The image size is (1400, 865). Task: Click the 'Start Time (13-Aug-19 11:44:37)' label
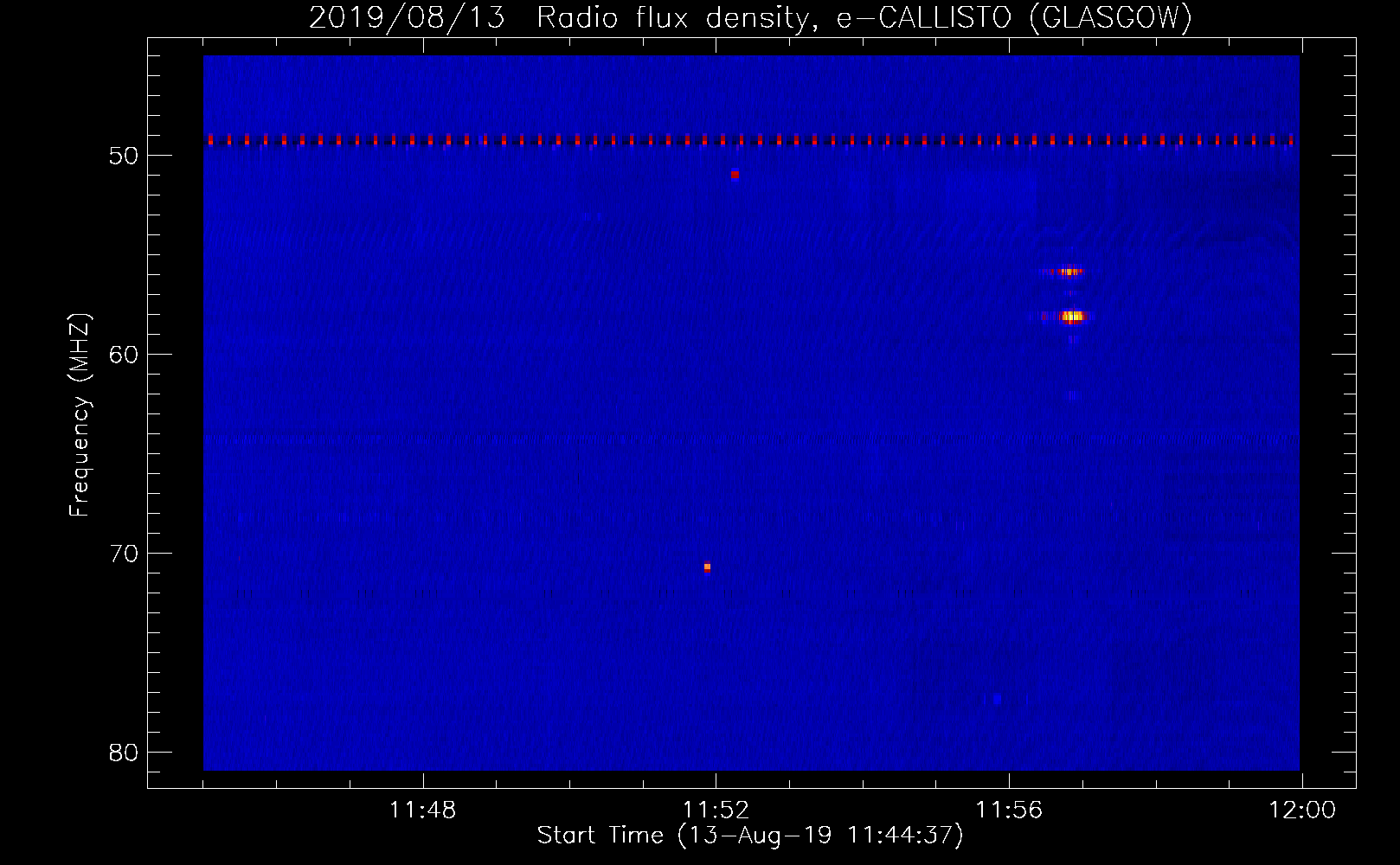(750, 836)
